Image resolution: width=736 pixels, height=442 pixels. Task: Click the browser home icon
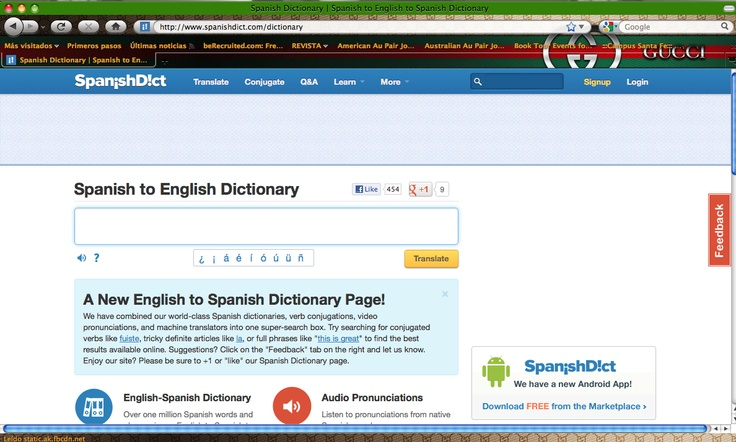pyautogui.click(x=115, y=26)
